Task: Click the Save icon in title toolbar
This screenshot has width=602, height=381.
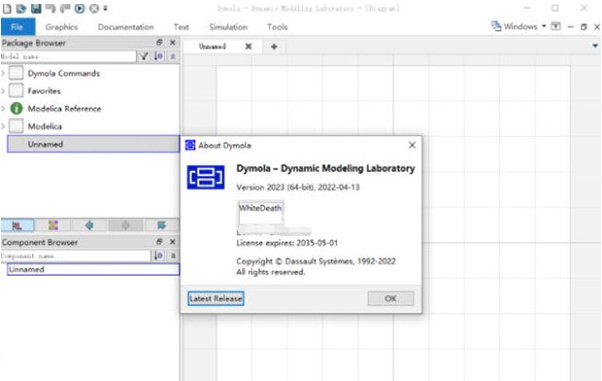Action: [36, 8]
